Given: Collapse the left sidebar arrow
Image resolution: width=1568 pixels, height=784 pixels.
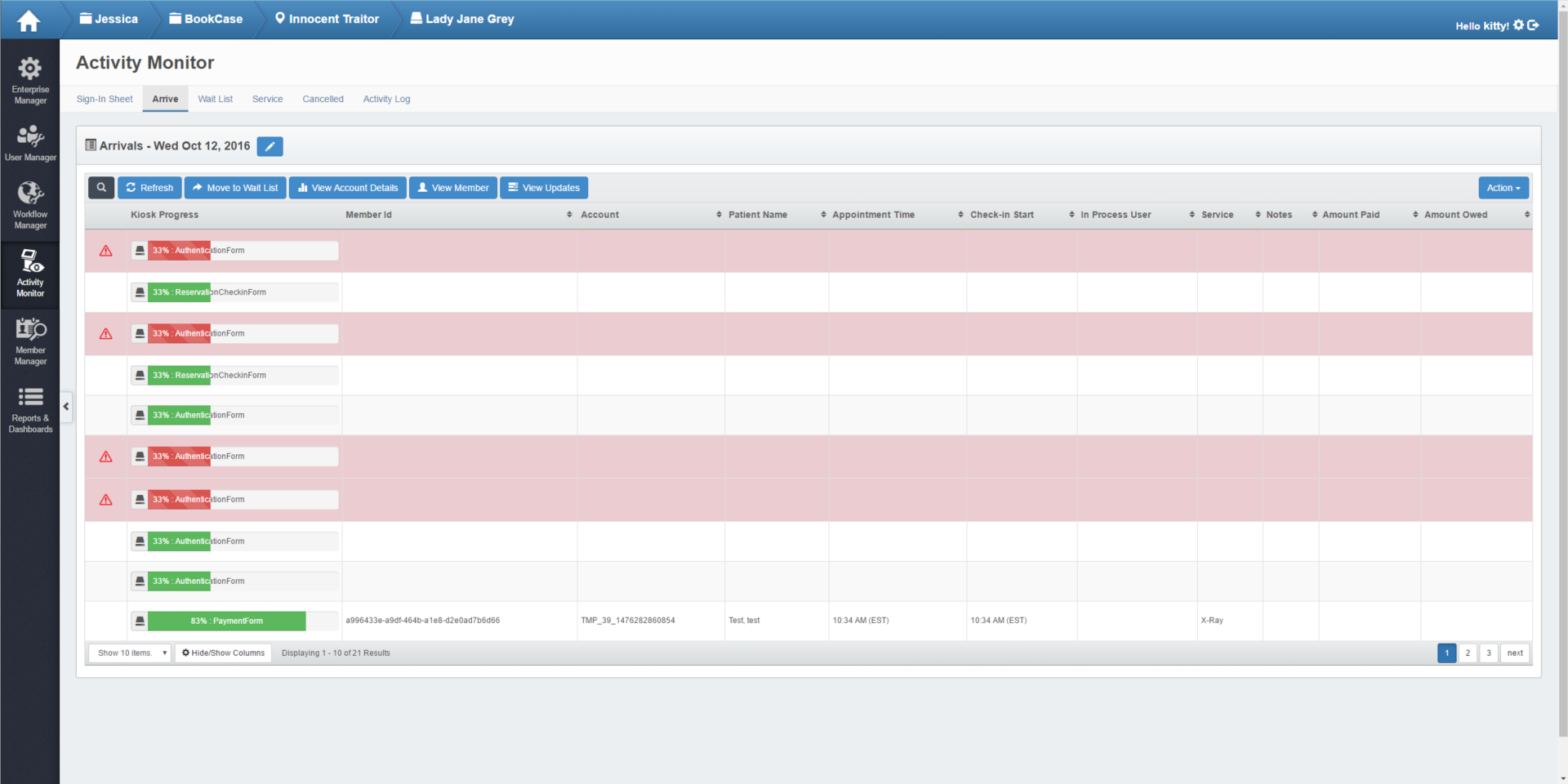Looking at the screenshot, I should pos(66,407).
